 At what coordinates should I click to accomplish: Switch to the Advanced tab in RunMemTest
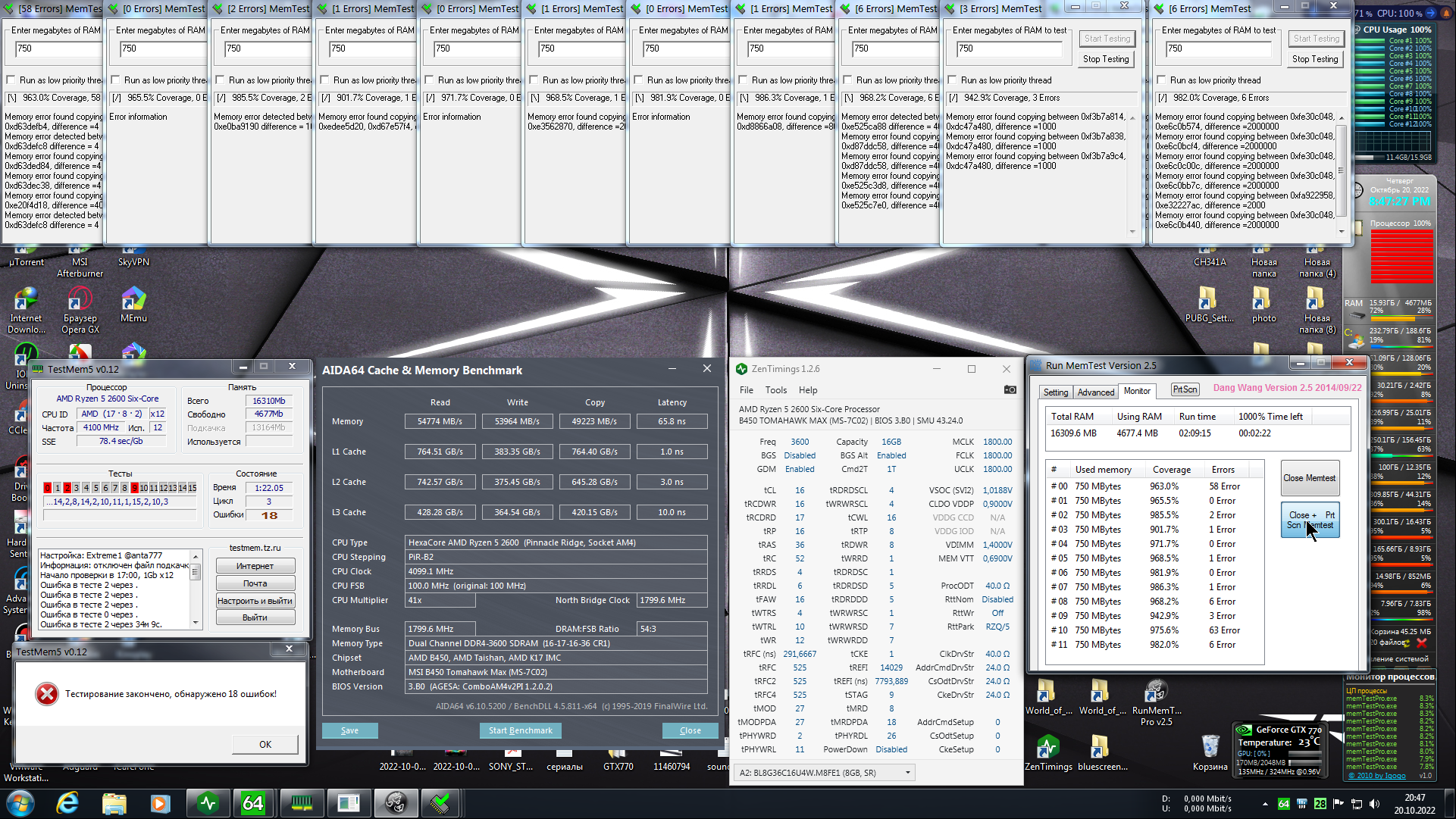click(x=1095, y=392)
